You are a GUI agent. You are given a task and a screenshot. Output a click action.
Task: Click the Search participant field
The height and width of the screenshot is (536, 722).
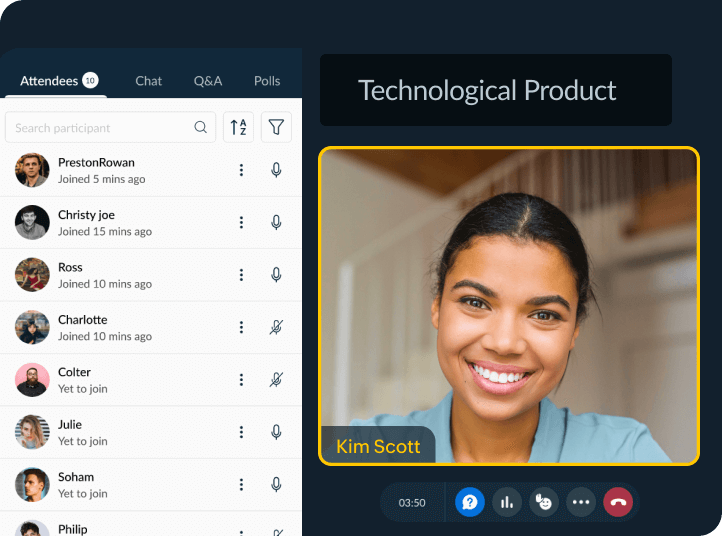coord(111,127)
